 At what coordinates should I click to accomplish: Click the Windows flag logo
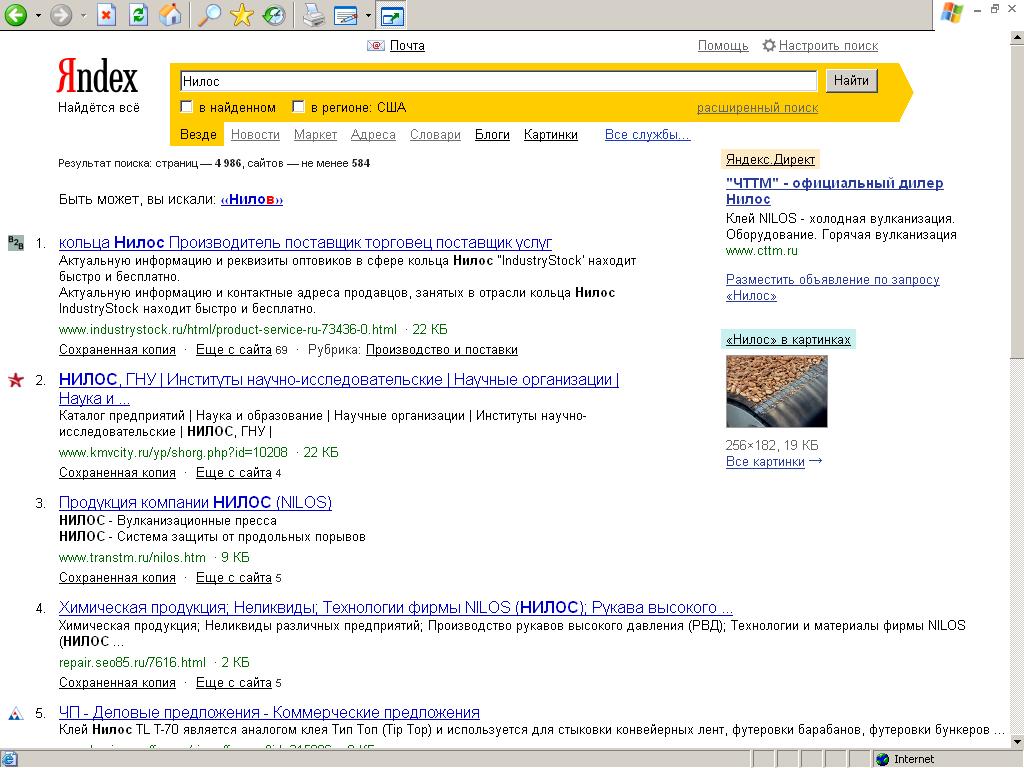pos(952,12)
